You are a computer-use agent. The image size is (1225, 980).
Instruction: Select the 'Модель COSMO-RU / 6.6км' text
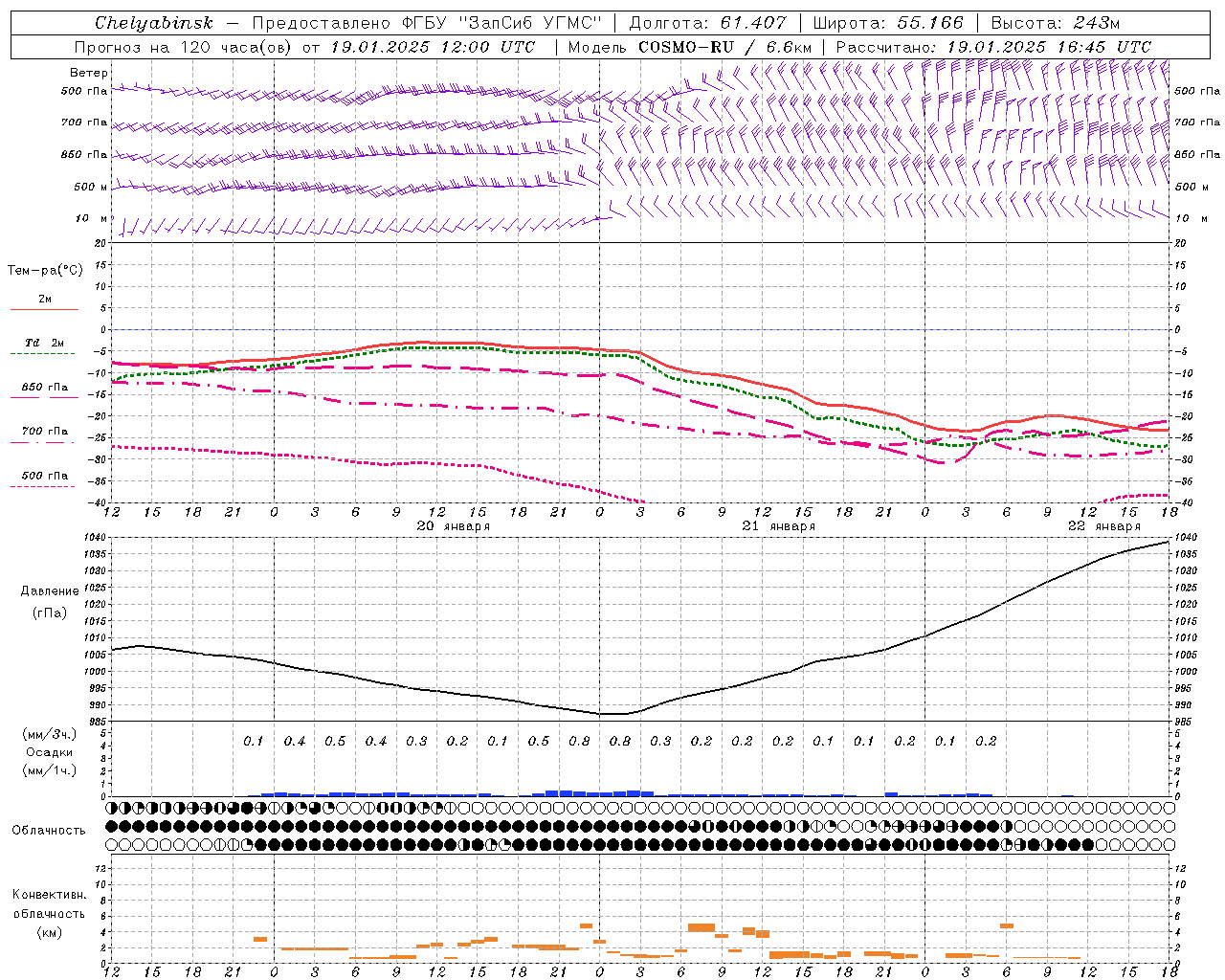[x=690, y=47]
